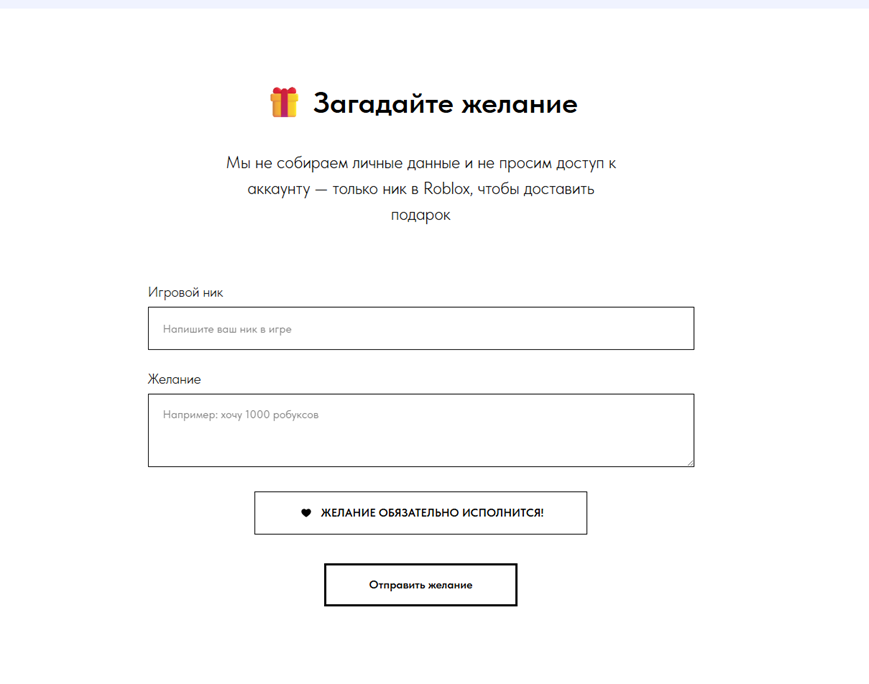The image size is (869, 684).
Task: Grab the wish textarea resize handle
Action: tap(689, 462)
